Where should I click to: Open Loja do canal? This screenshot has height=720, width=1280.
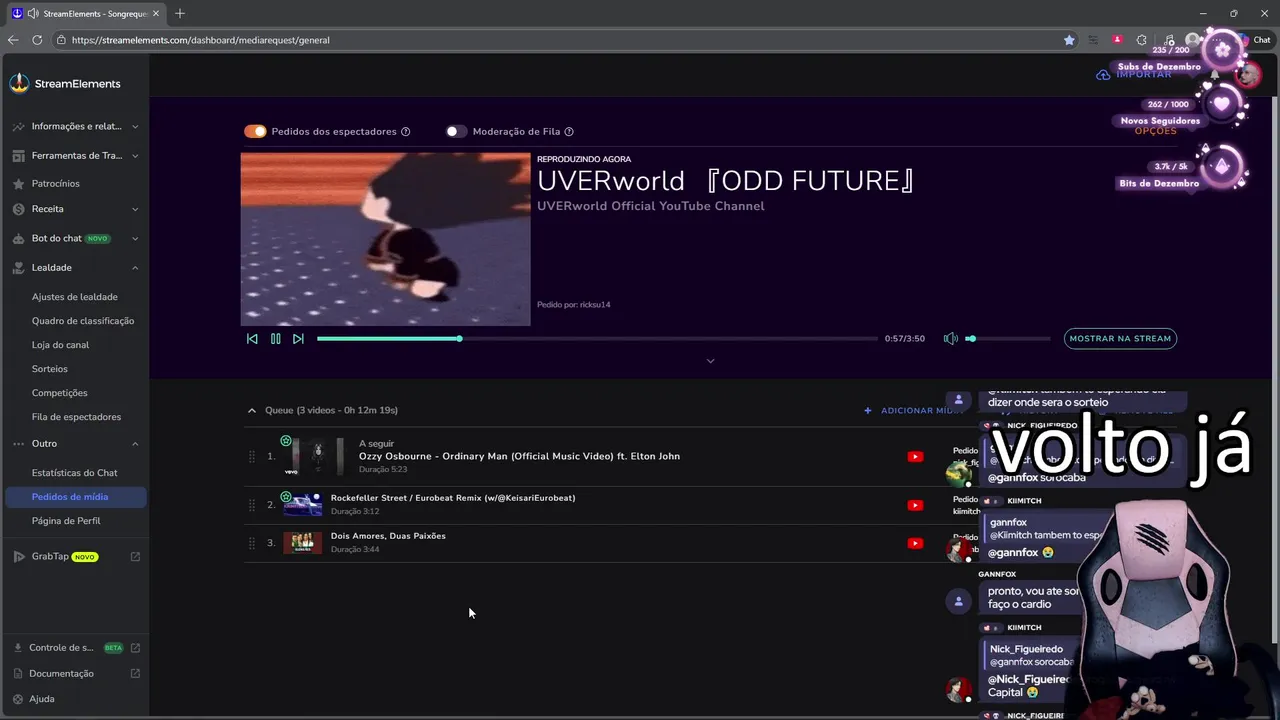tap(61, 345)
